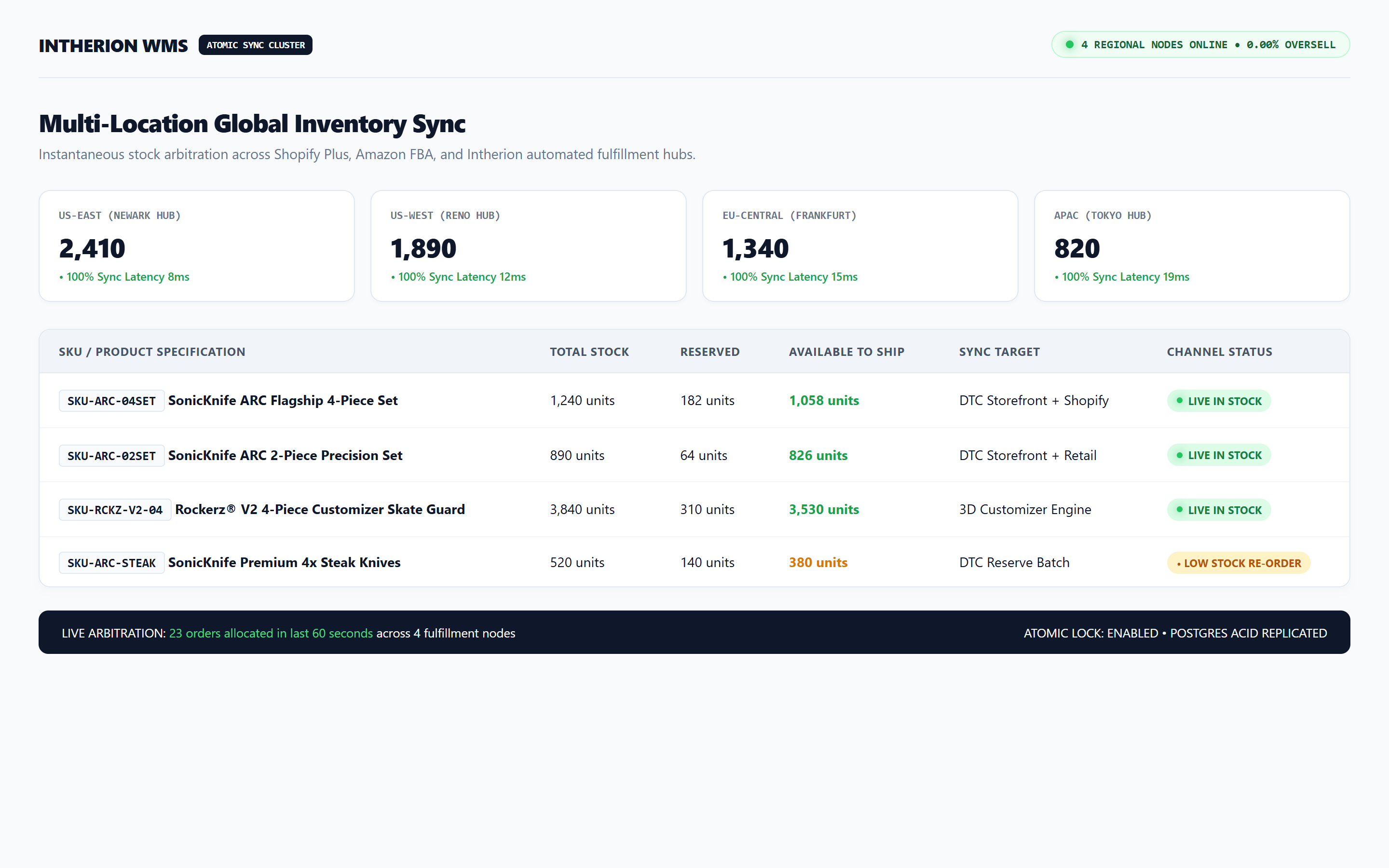Click the 4 Regional Nodes Online status pill

1200,45
